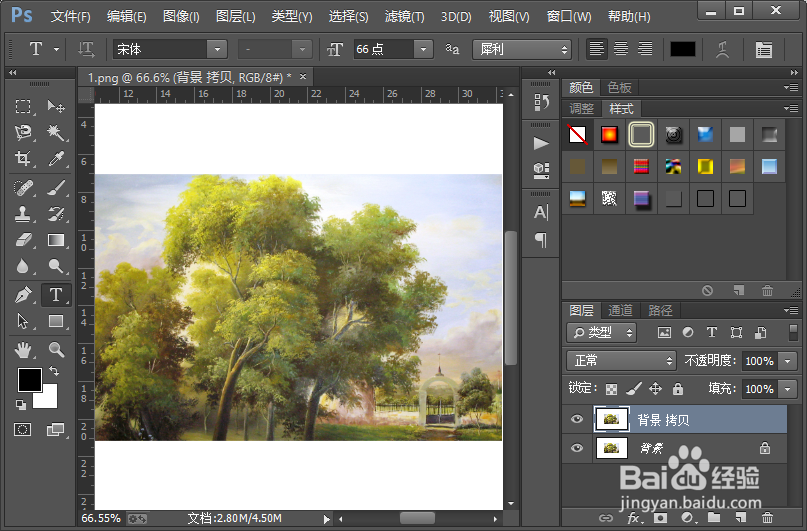The height and width of the screenshot is (531, 807).
Task: Create warped text
Action: [723, 49]
